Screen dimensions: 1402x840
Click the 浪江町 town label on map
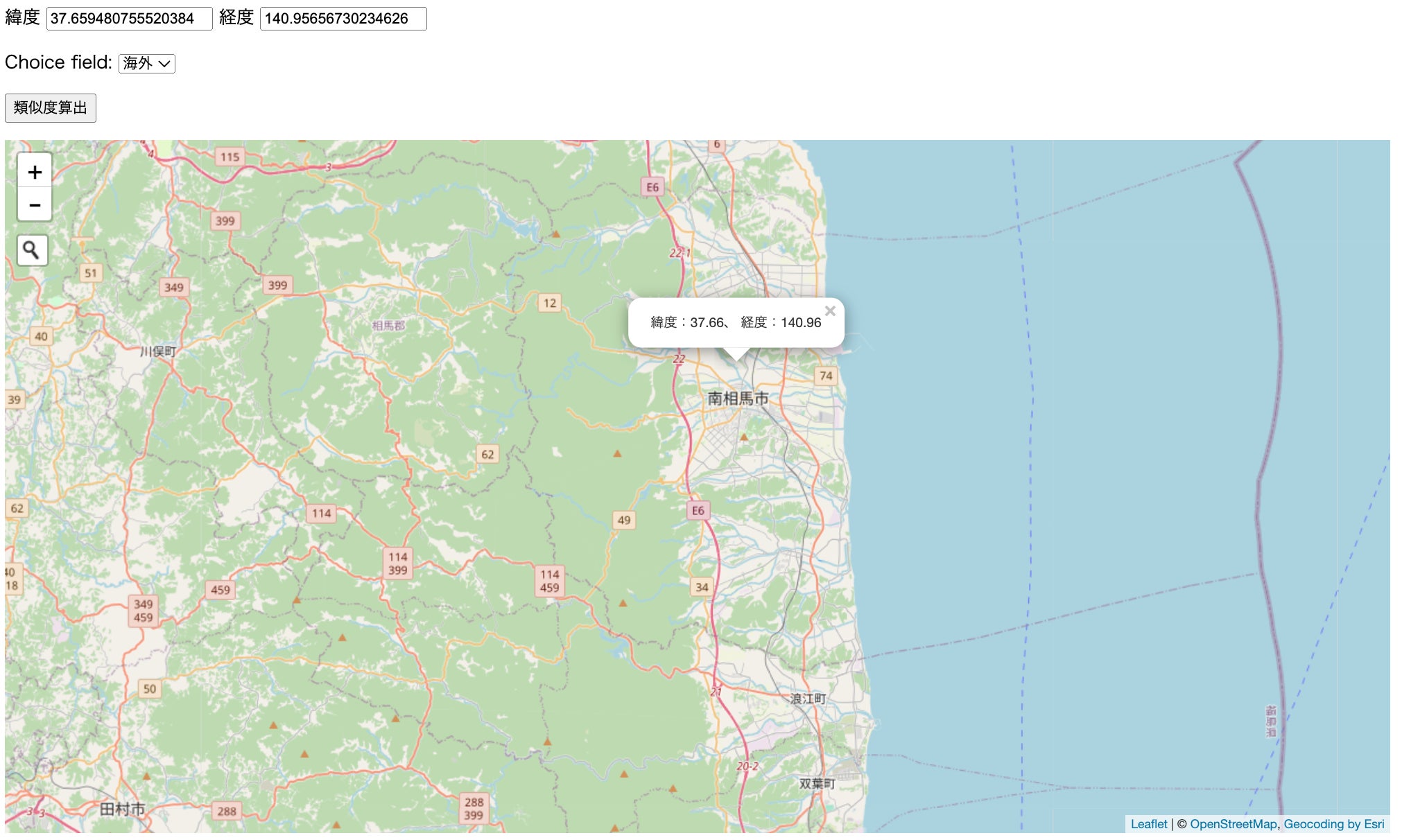coord(808,699)
